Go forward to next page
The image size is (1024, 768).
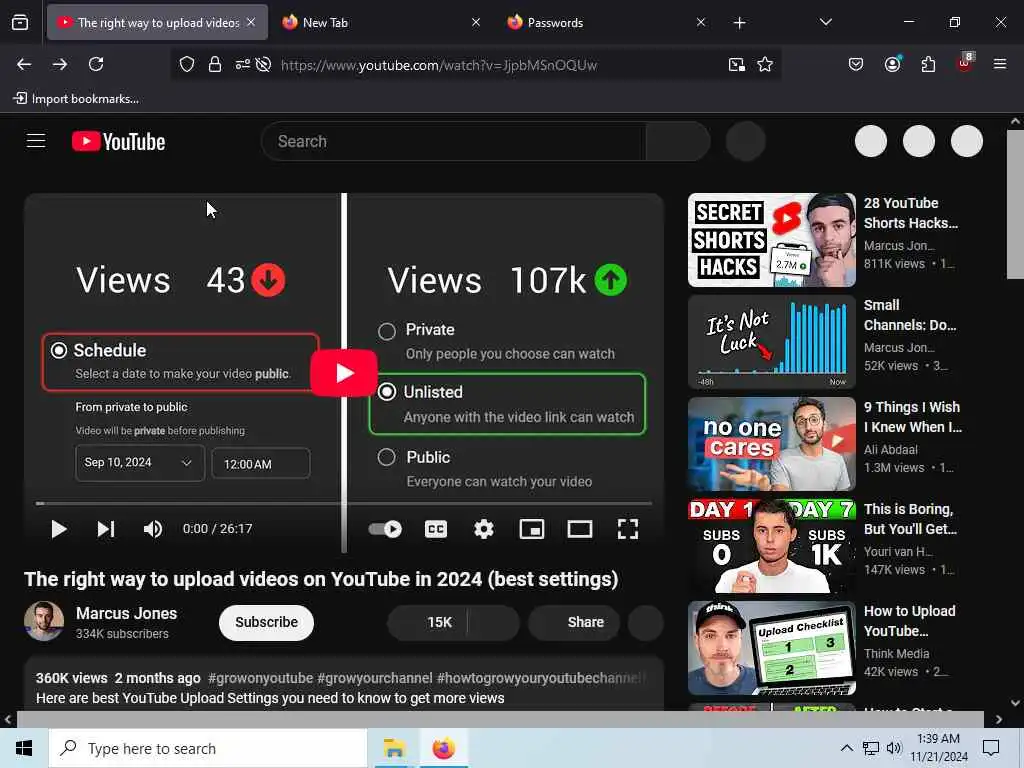60,65
